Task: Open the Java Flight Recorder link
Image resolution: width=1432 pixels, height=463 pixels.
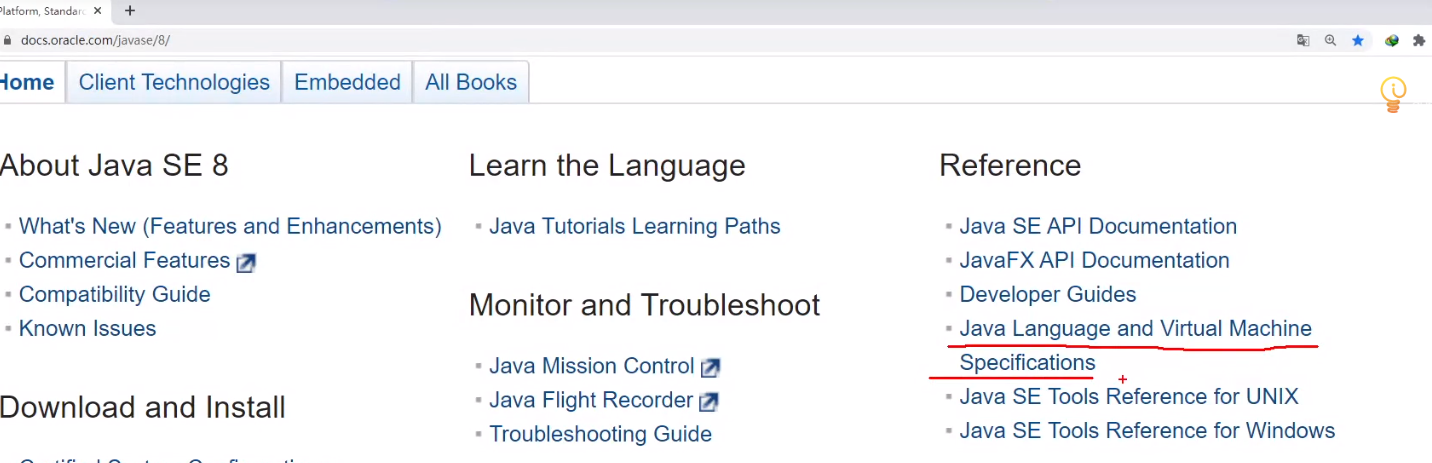Action: click(x=591, y=401)
